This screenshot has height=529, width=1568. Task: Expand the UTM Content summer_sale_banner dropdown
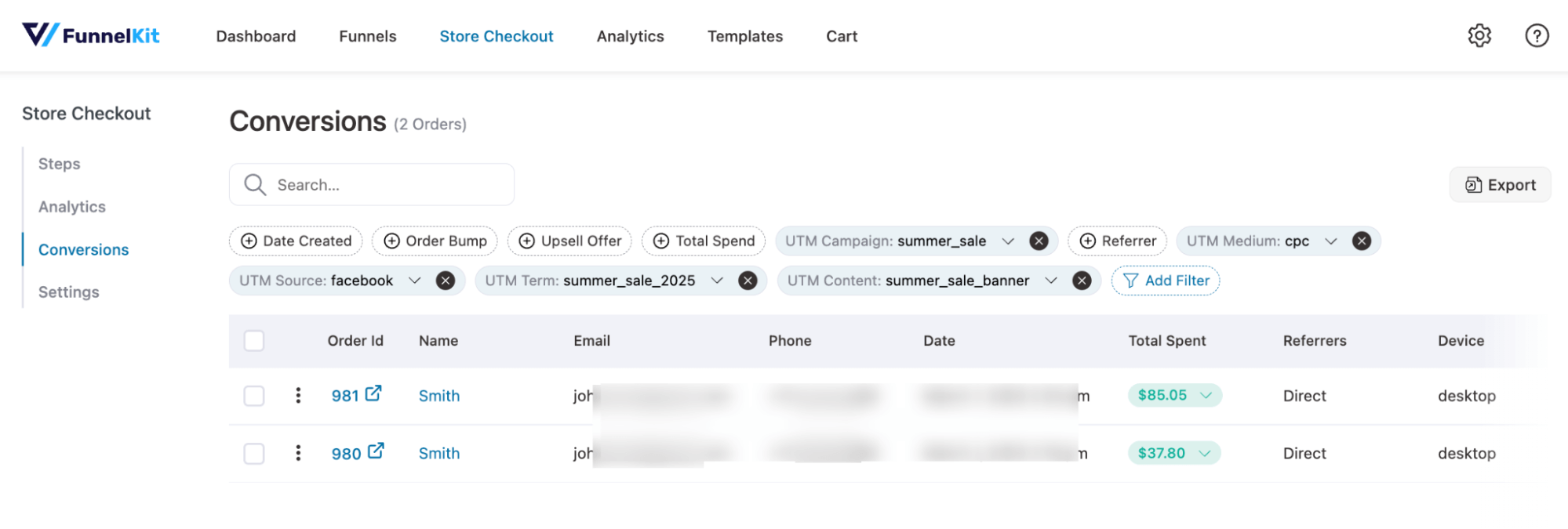(x=1051, y=281)
